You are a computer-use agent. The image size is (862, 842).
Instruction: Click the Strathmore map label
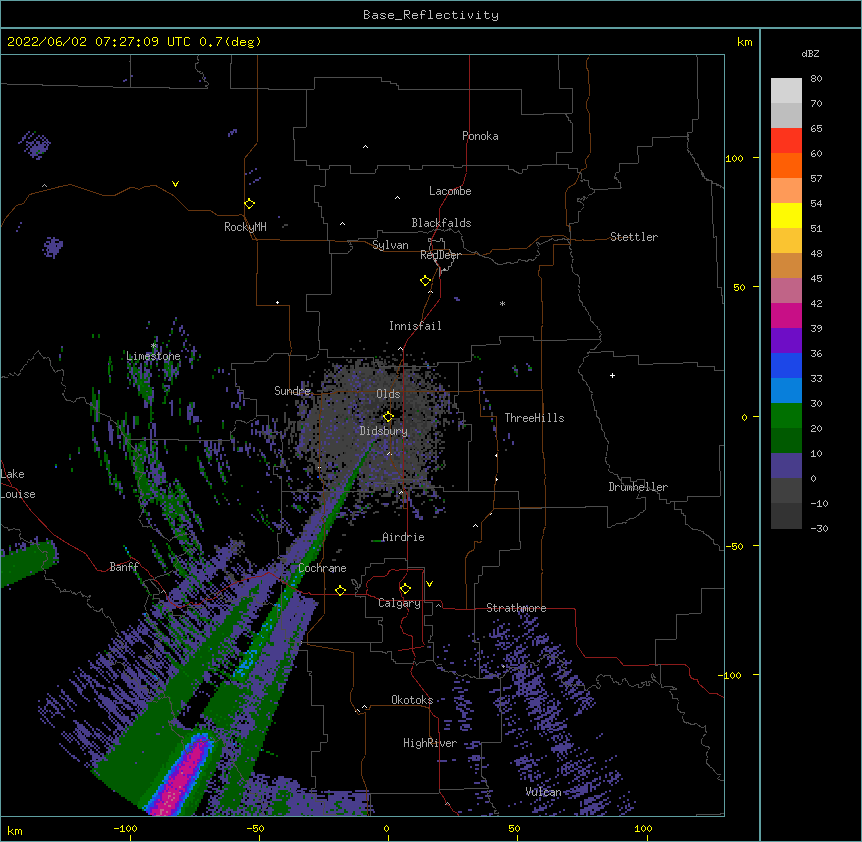(516, 608)
